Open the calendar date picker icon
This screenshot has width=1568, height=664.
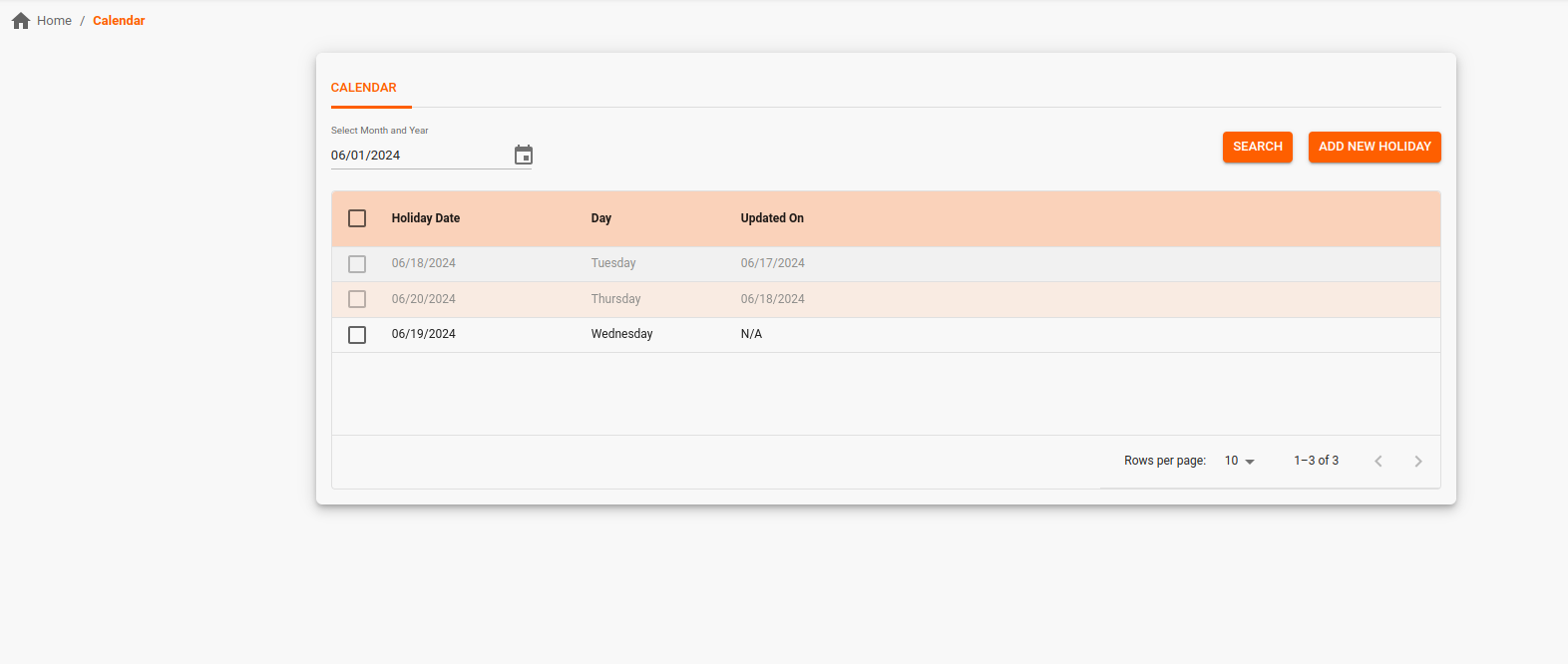click(x=524, y=155)
